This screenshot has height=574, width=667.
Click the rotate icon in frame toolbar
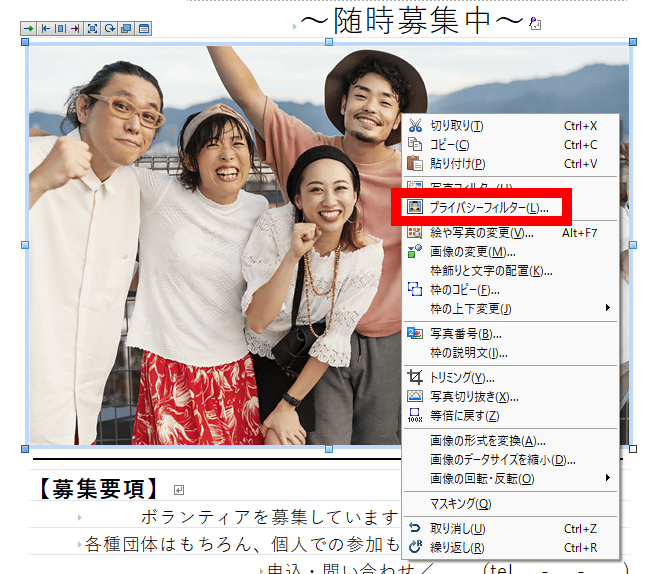click(x=110, y=29)
